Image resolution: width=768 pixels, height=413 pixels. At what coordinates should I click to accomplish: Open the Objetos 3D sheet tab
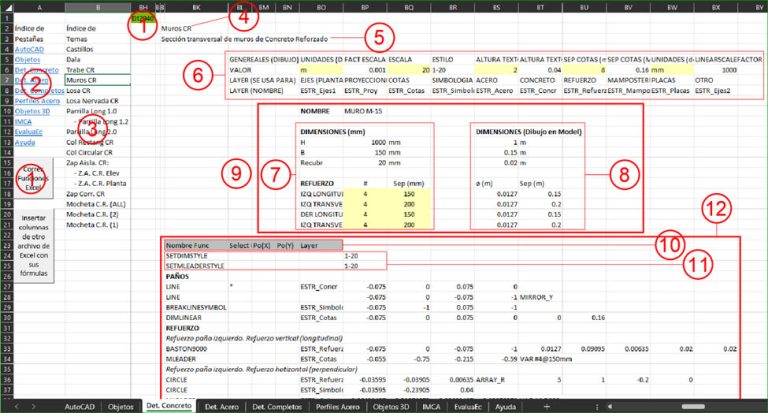click(391, 407)
